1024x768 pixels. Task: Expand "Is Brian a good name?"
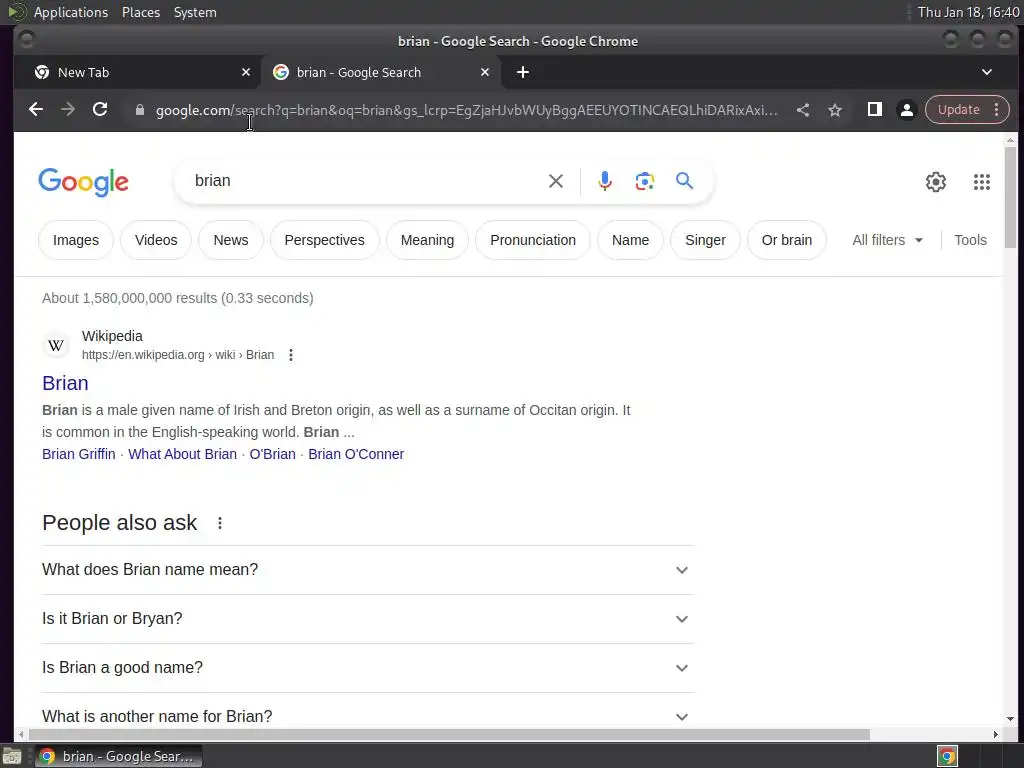point(368,667)
